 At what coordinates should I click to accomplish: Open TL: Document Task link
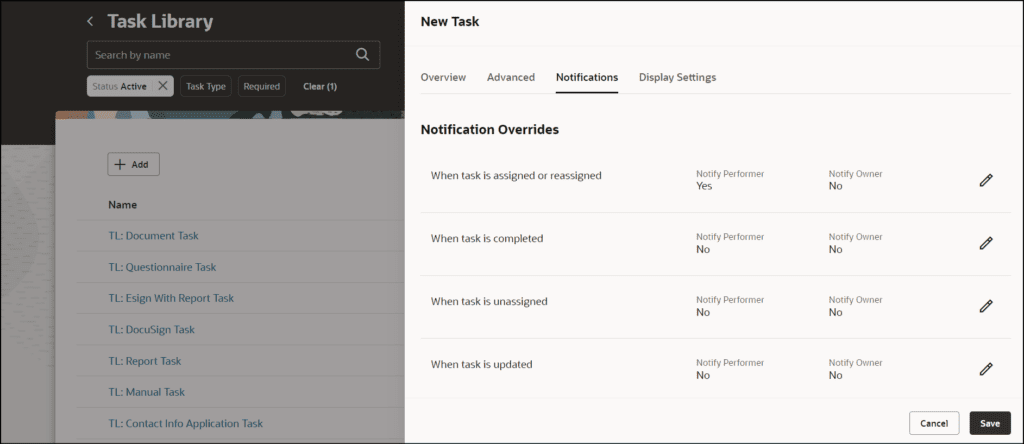[x=153, y=236]
